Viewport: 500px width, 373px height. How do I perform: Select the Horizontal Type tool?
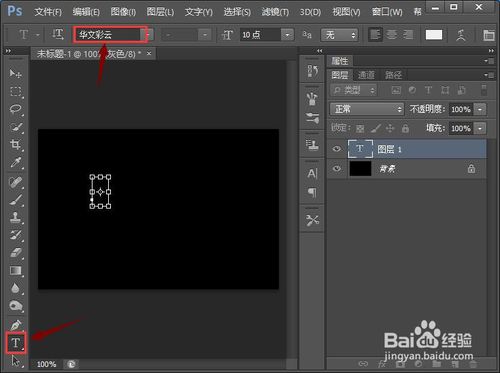tap(16, 343)
